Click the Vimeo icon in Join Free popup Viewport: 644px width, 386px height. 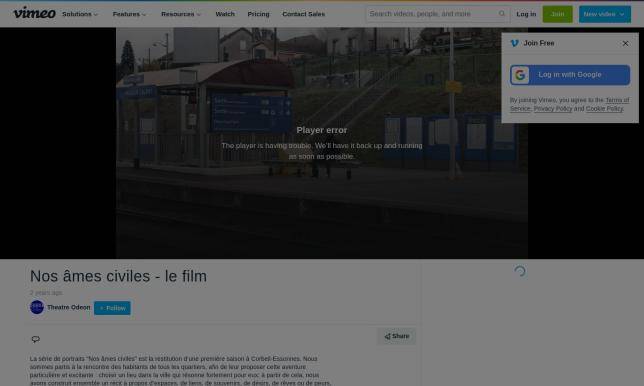(x=514, y=43)
